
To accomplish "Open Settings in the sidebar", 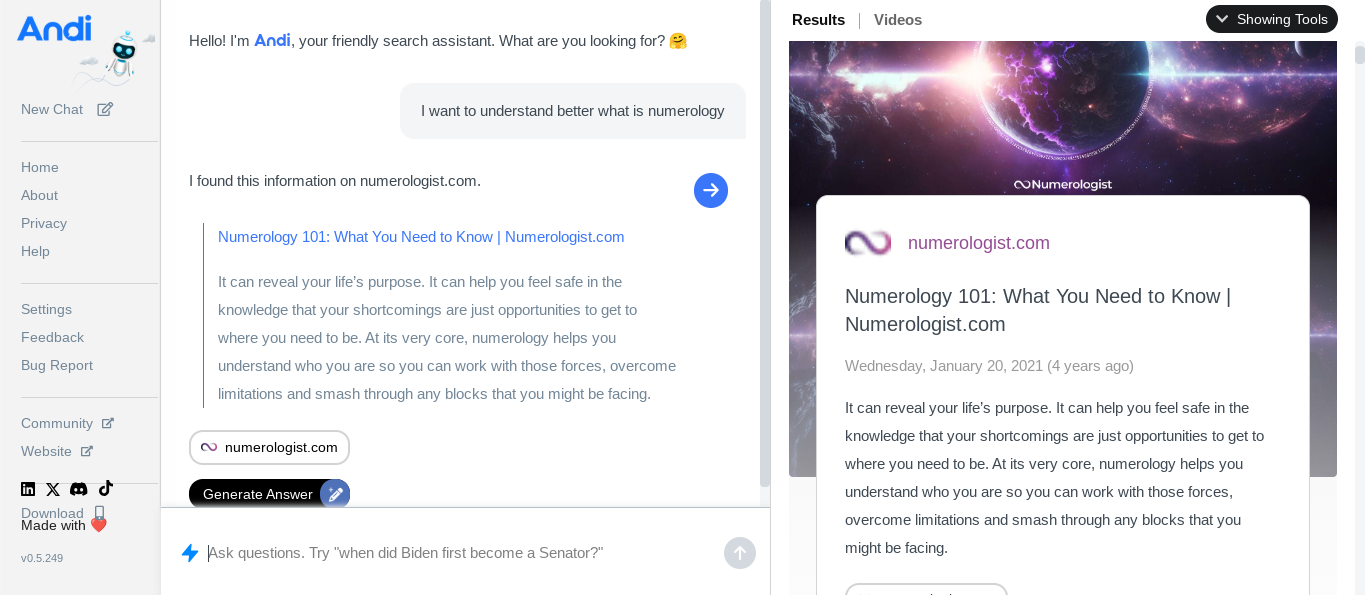I will coord(46,309).
